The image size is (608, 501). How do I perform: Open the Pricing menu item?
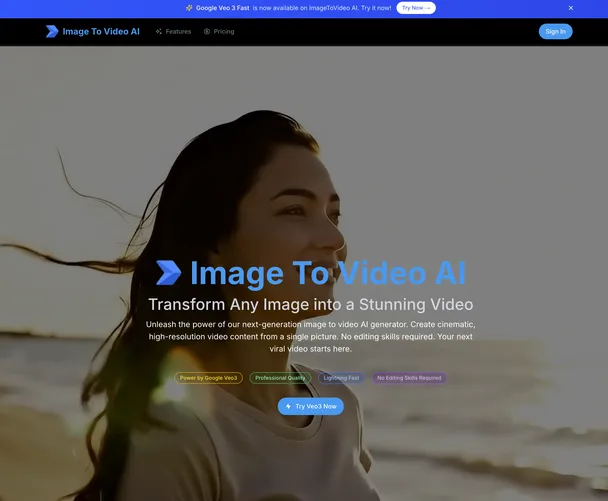pyautogui.click(x=219, y=31)
